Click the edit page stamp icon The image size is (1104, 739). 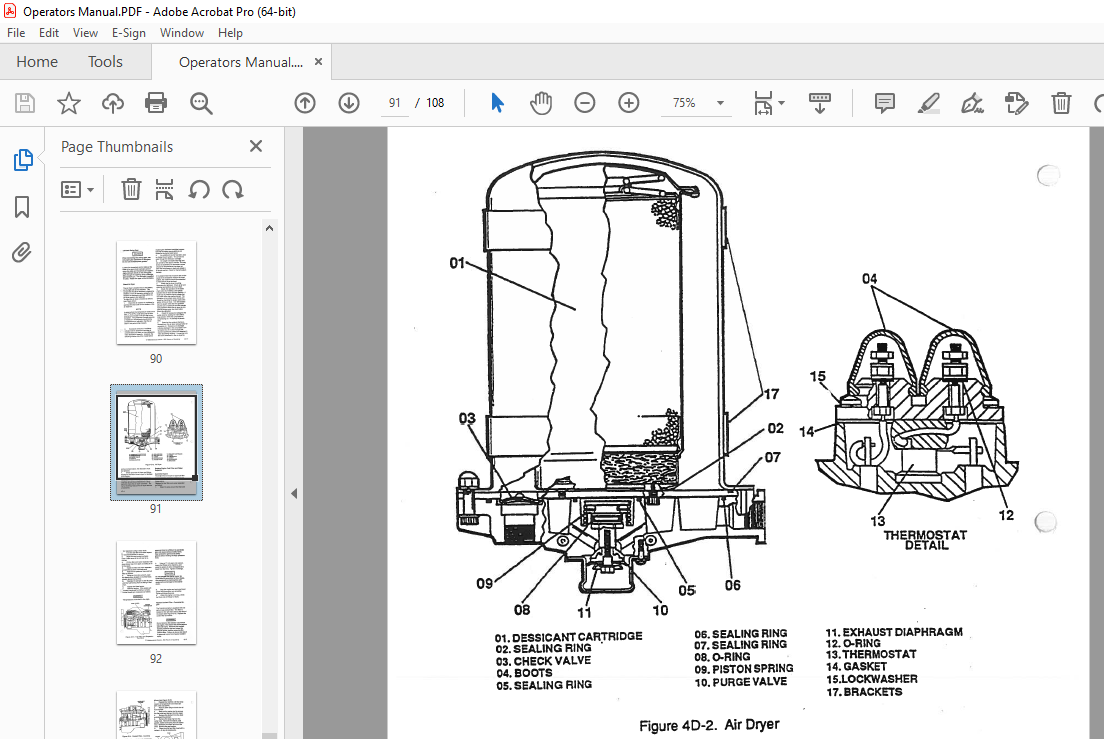click(x=1017, y=103)
